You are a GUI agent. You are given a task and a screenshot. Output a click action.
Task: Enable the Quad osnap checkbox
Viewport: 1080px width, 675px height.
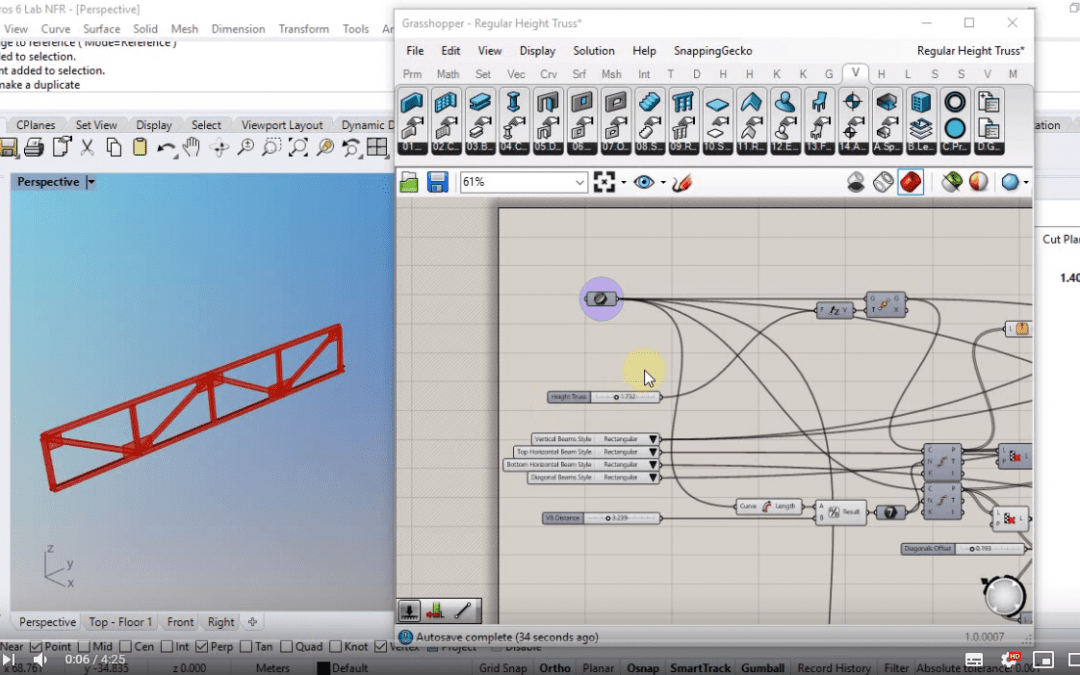tap(286, 647)
